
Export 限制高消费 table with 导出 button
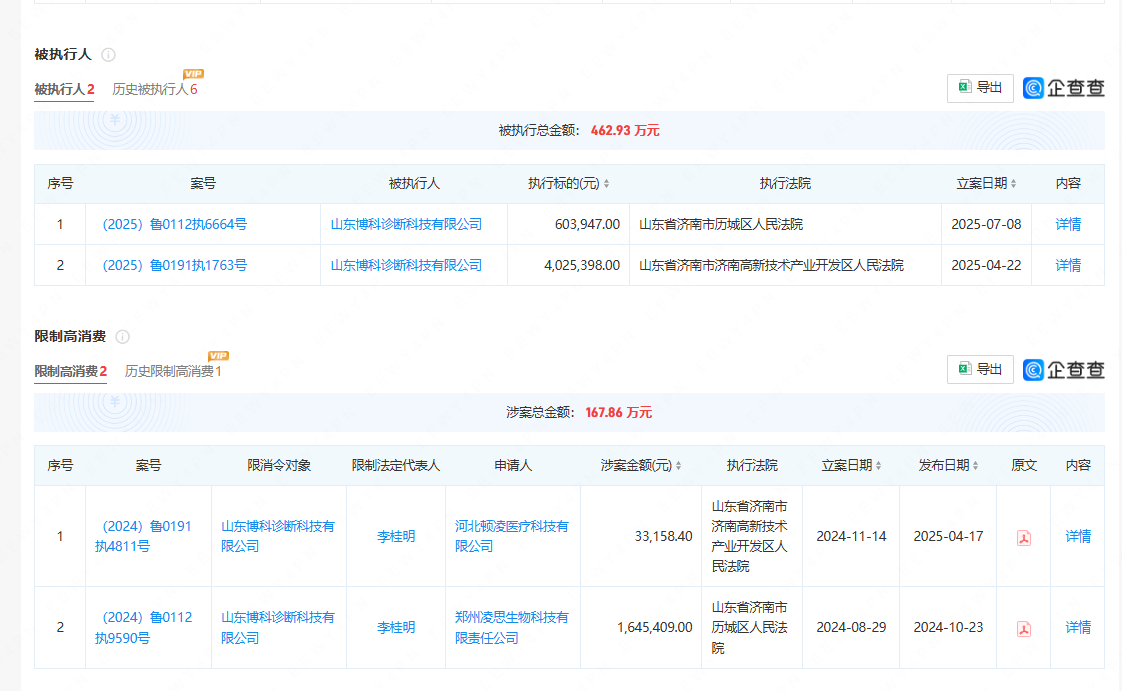(980, 369)
